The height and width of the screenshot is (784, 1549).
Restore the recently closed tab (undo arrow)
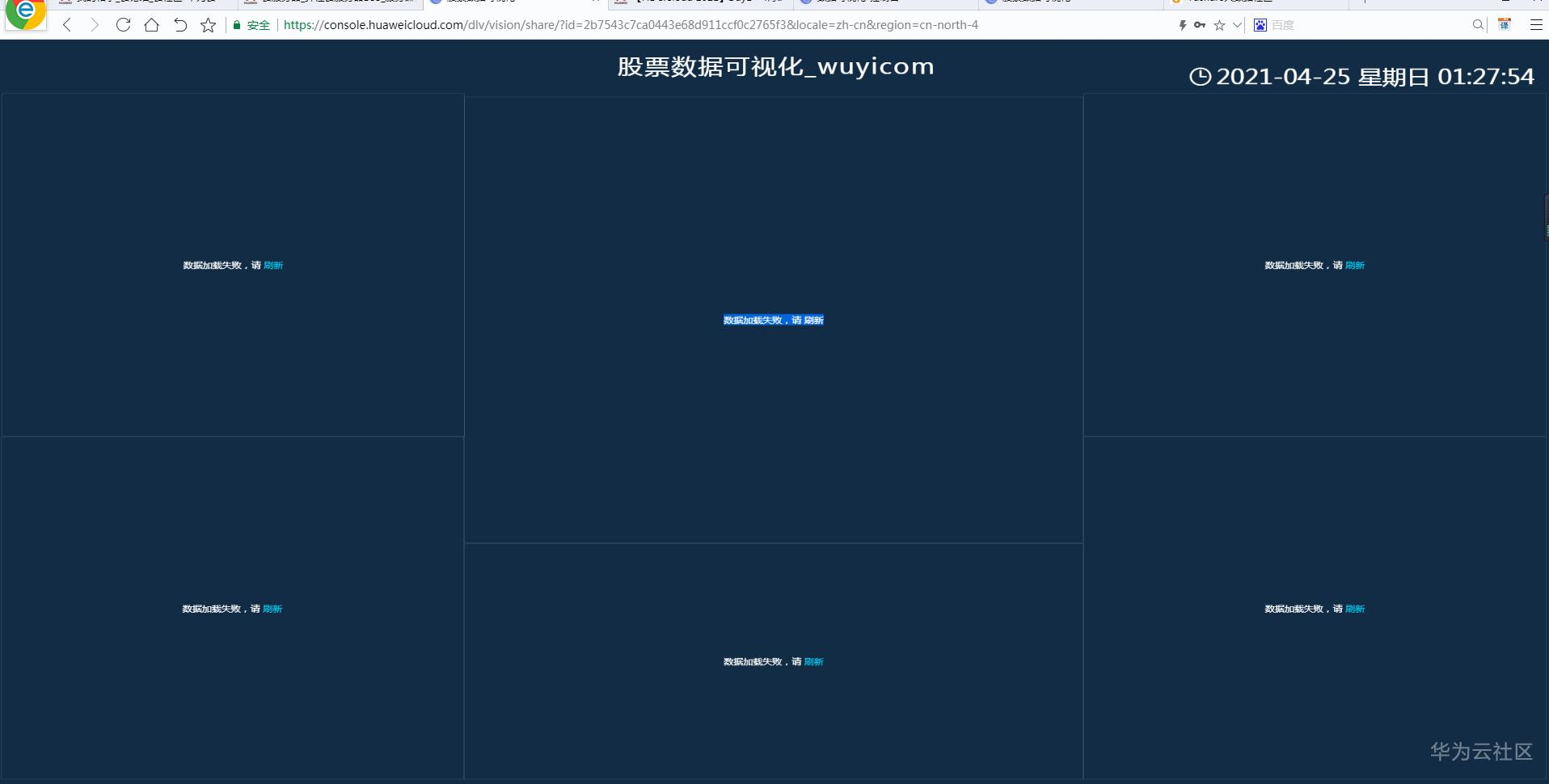click(x=180, y=25)
